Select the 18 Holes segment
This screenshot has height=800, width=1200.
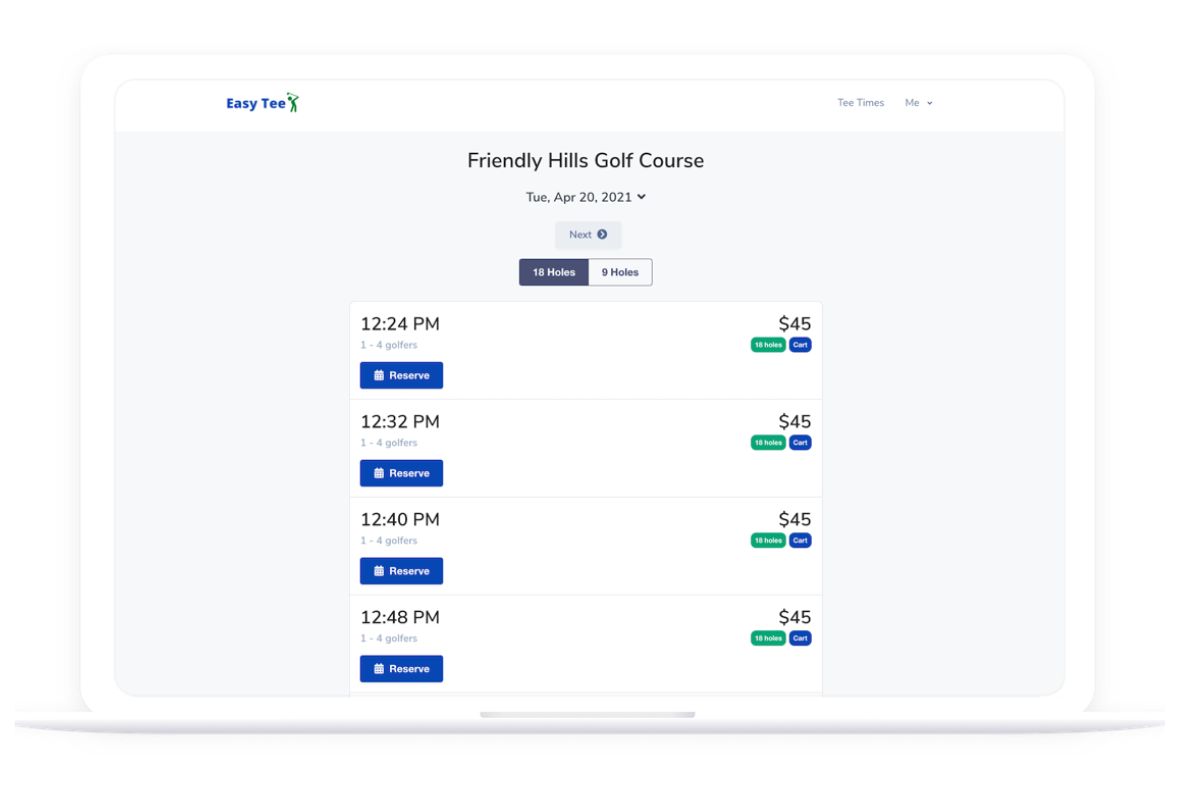tap(552, 271)
